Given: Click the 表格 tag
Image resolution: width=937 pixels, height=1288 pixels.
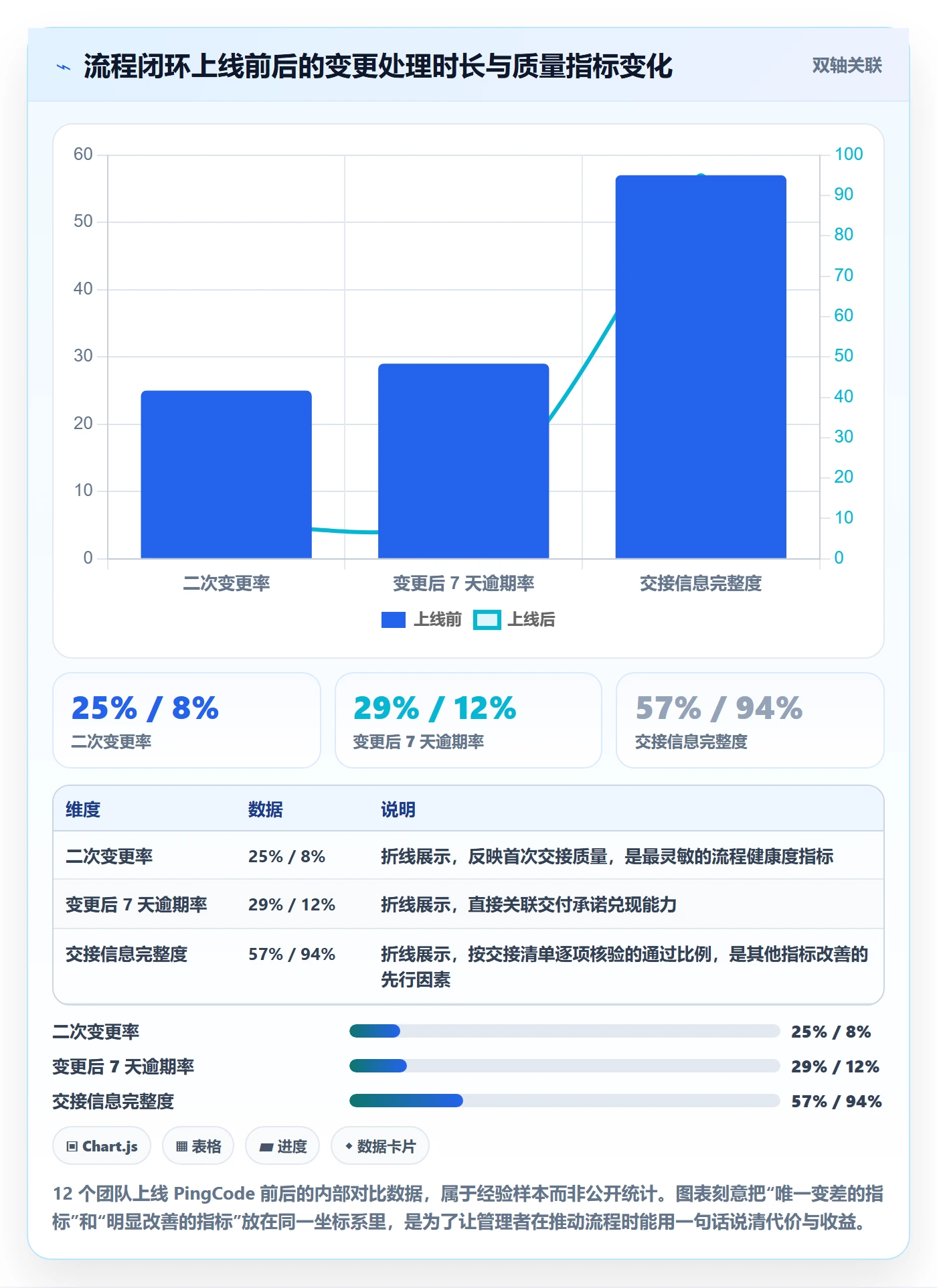Looking at the screenshot, I should click(198, 1146).
